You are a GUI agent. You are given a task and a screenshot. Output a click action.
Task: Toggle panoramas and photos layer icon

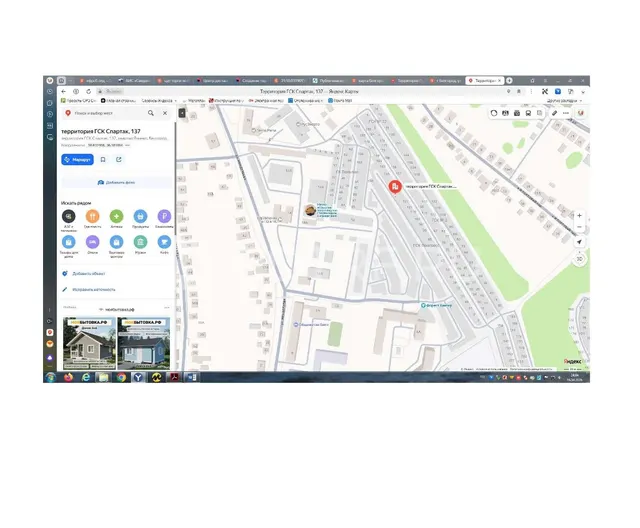pyautogui.click(x=517, y=113)
